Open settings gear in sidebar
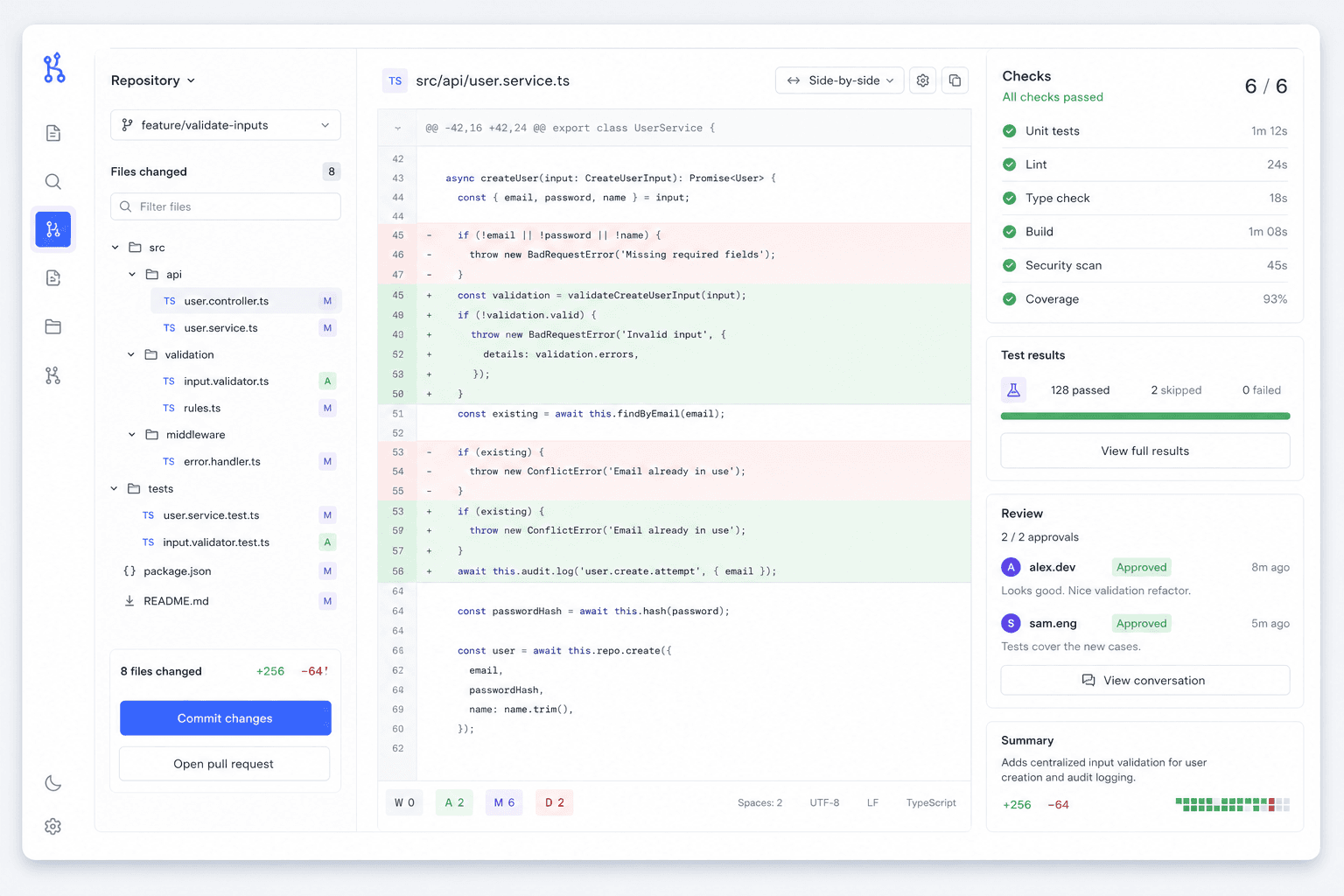 point(53,826)
